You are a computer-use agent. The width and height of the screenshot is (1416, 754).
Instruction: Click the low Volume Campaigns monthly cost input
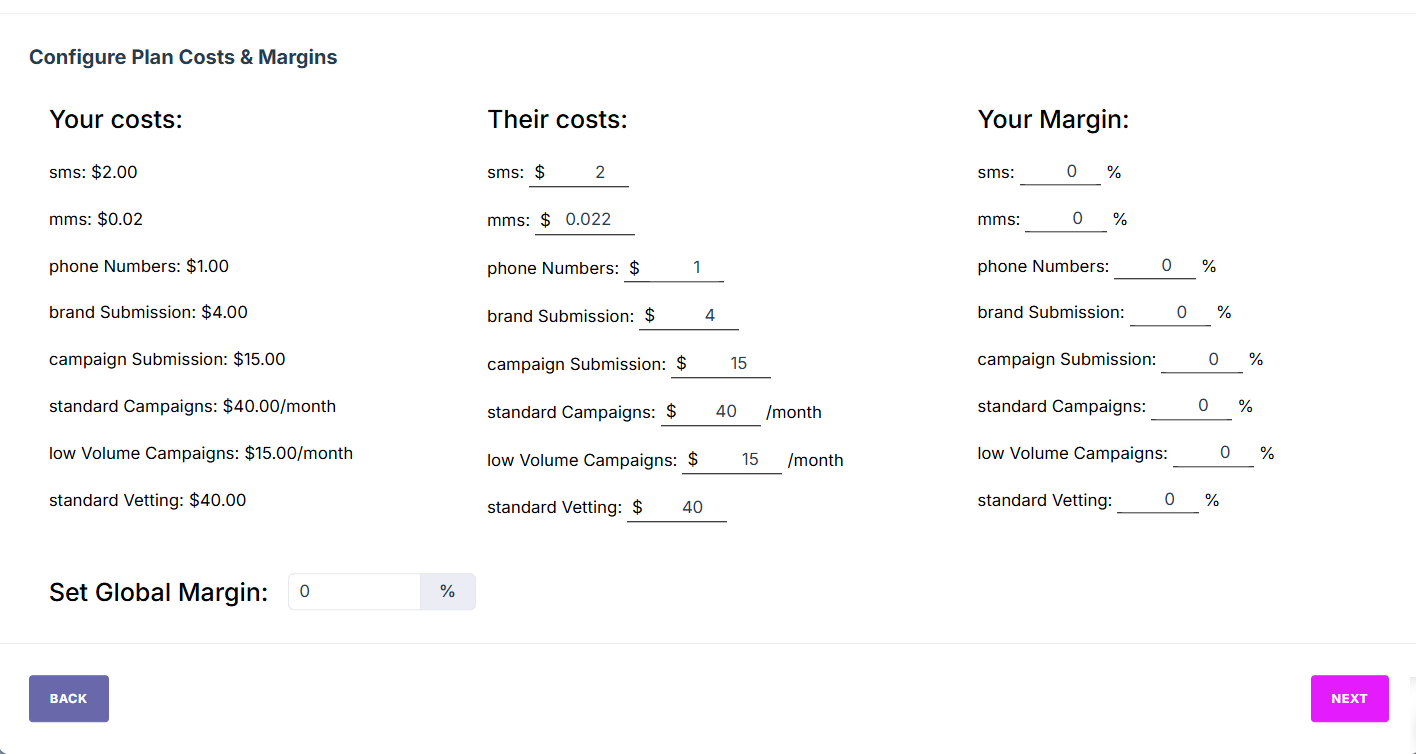pos(740,460)
